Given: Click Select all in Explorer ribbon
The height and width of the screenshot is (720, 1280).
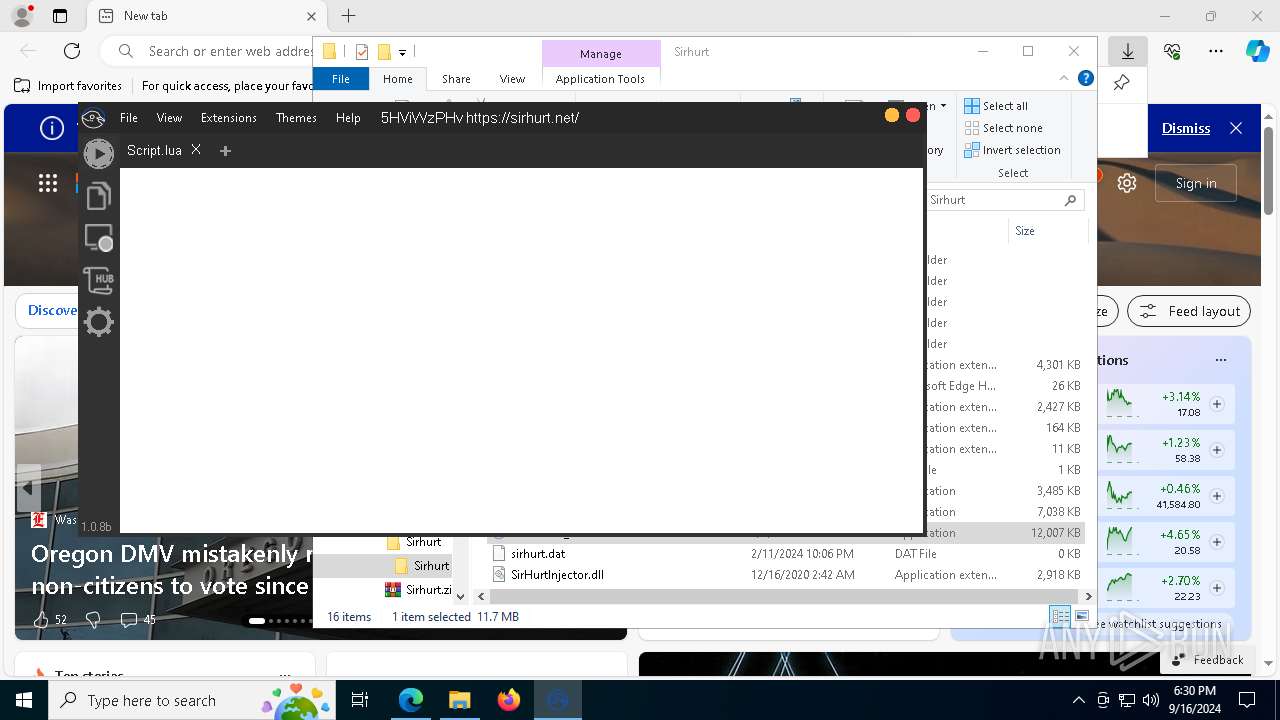Looking at the screenshot, I should pyautogui.click(x=996, y=106).
